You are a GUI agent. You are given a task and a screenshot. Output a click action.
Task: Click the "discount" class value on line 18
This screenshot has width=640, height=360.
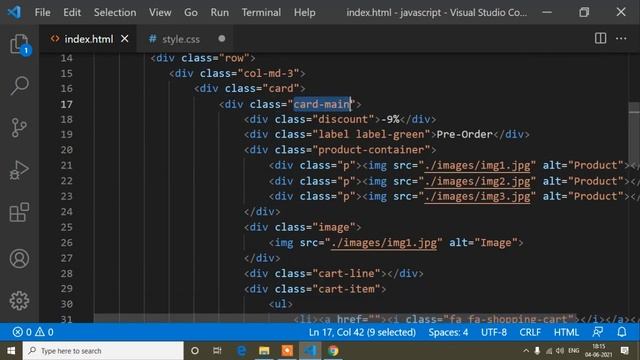[x=343, y=119]
